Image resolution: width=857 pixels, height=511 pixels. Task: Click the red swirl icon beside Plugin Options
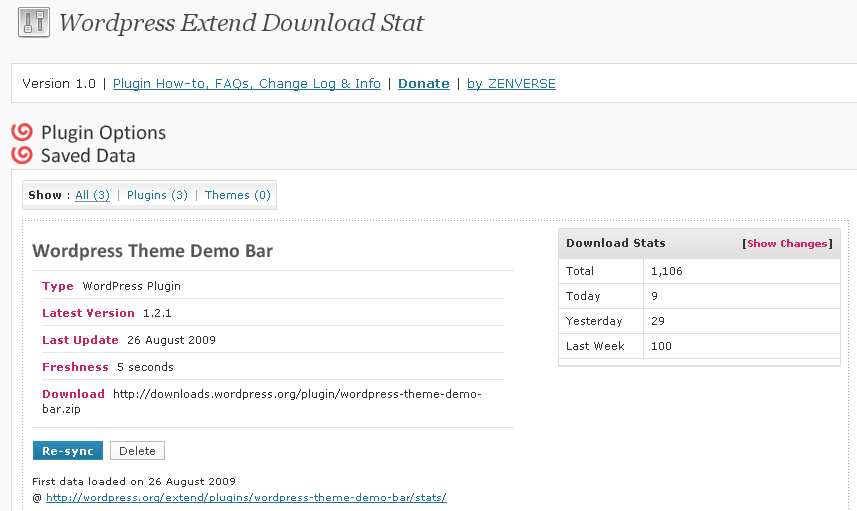click(x=22, y=132)
